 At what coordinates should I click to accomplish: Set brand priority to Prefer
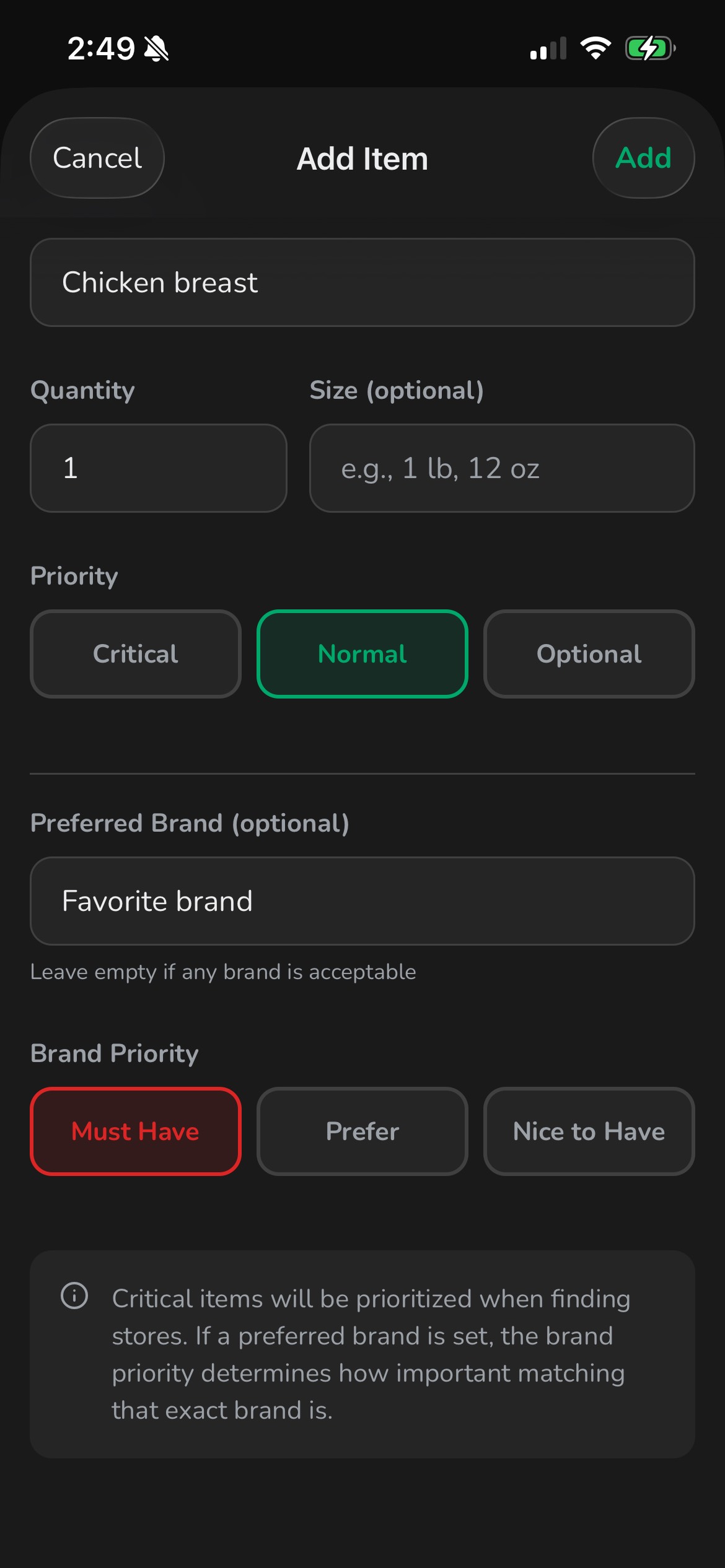(362, 1131)
